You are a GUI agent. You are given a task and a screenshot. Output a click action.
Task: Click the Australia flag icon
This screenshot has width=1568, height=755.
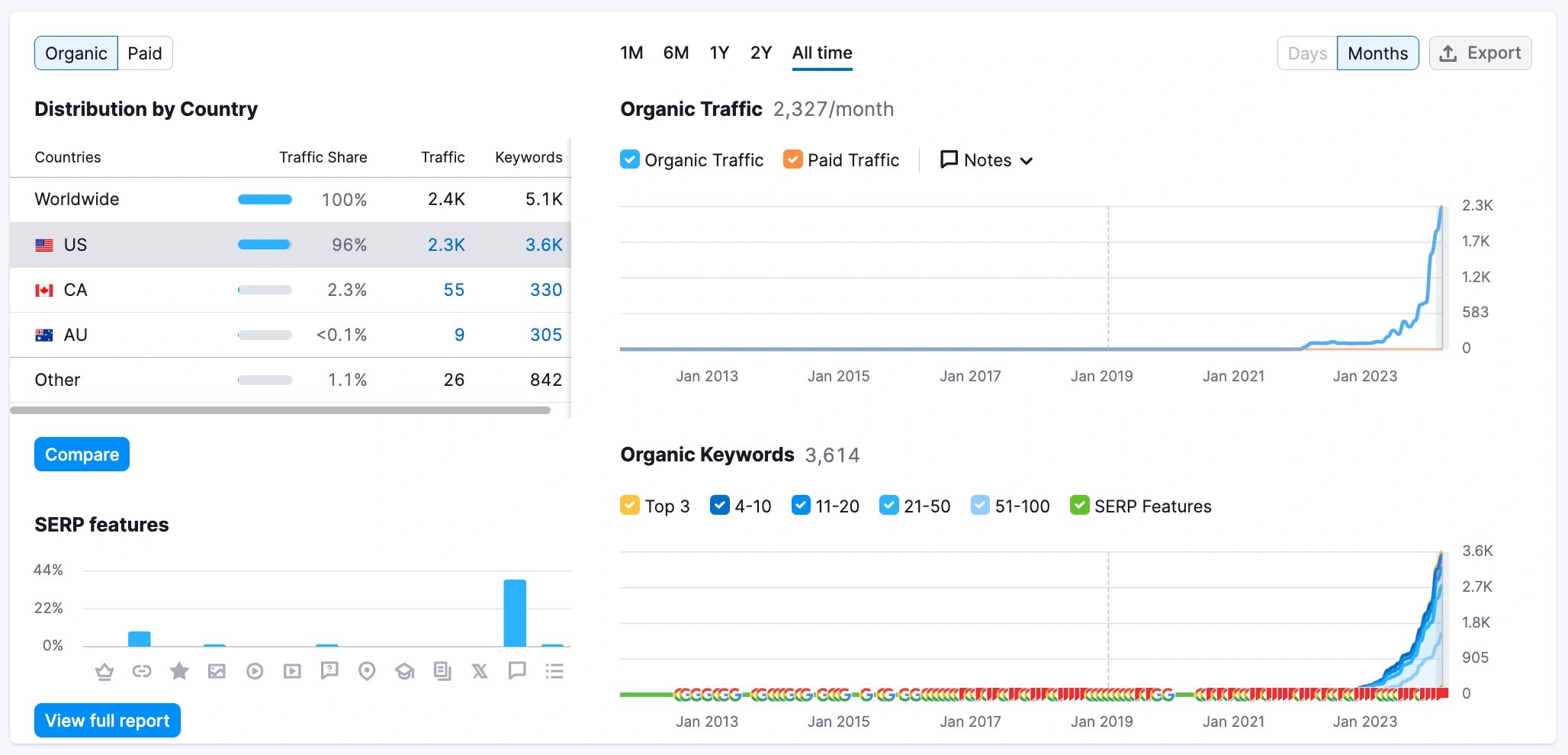click(x=44, y=335)
